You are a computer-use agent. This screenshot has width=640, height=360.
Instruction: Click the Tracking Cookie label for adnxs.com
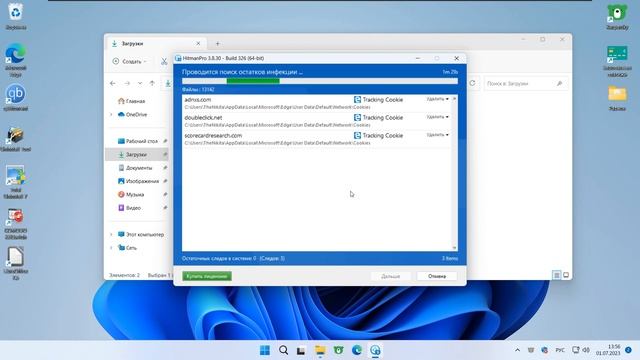coord(382,100)
